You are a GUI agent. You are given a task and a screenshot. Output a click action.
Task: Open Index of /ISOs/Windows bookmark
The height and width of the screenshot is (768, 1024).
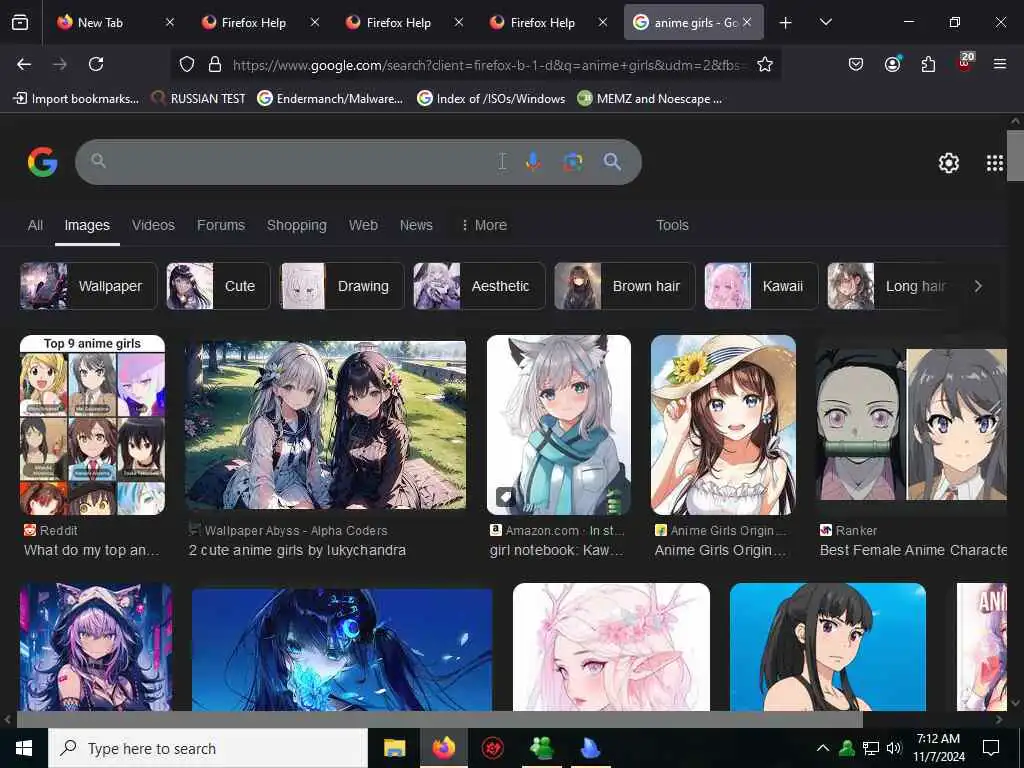coord(491,99)
